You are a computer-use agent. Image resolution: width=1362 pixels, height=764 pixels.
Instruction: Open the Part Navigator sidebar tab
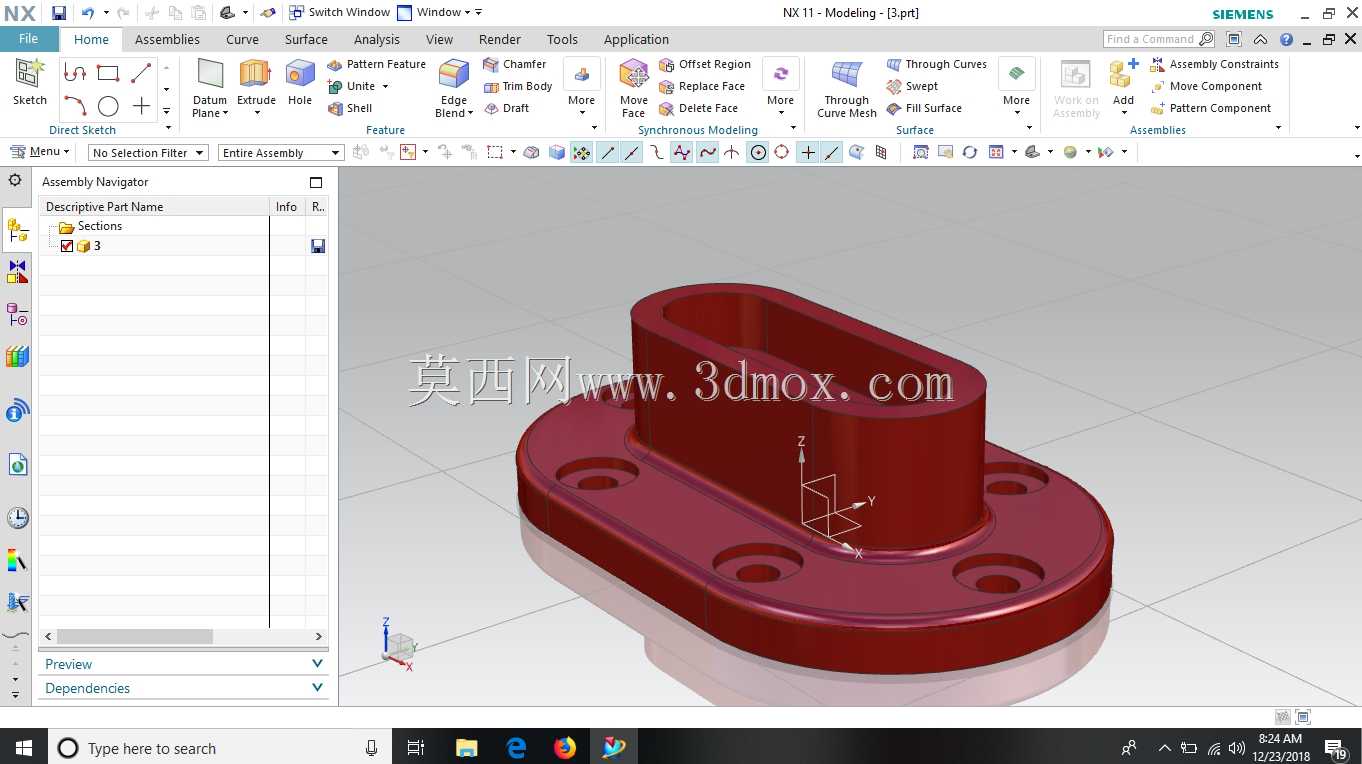17,315
